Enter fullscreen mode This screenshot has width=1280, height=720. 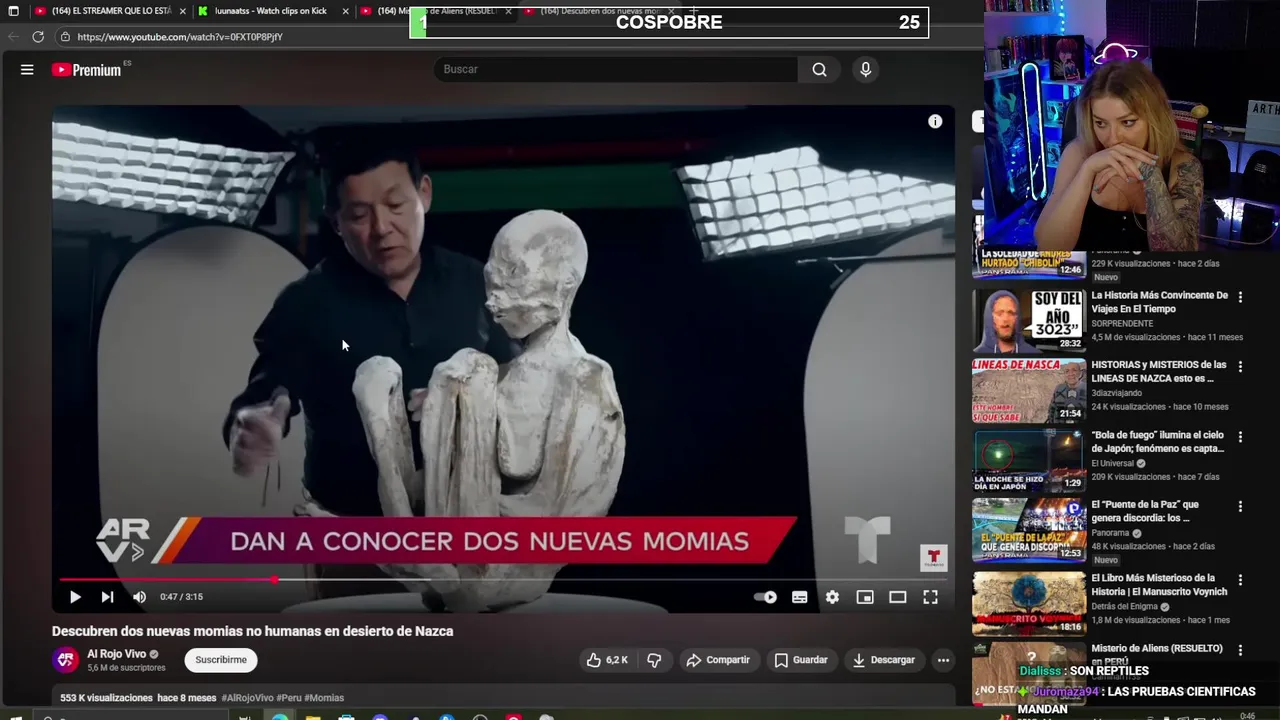tap(930, 597)
